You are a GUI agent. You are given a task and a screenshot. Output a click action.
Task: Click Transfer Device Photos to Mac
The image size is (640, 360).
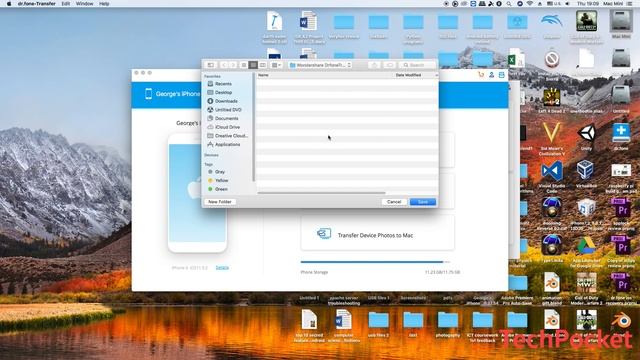378,233
